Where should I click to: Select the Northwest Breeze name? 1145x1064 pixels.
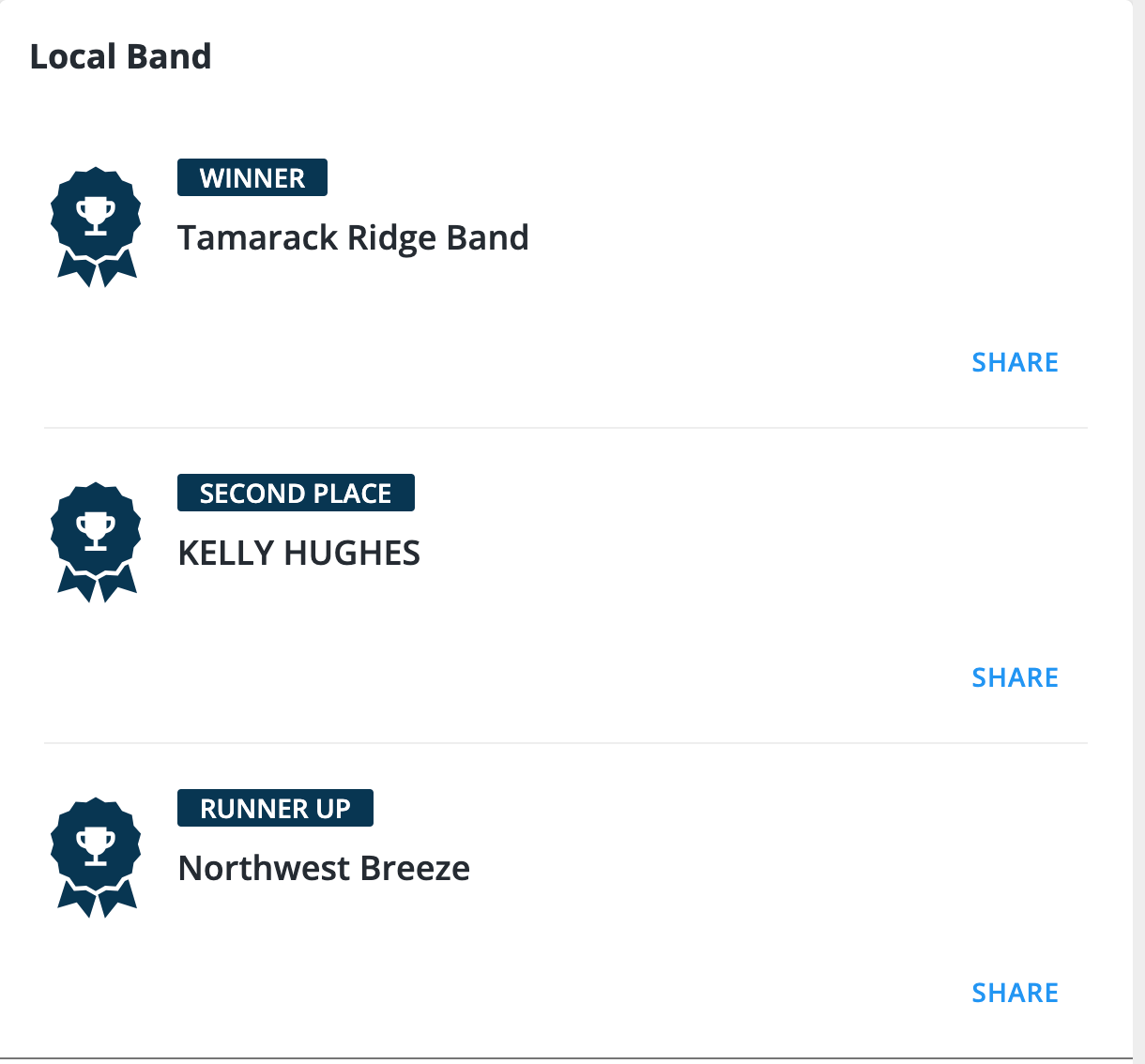click(x=324, y=869)
